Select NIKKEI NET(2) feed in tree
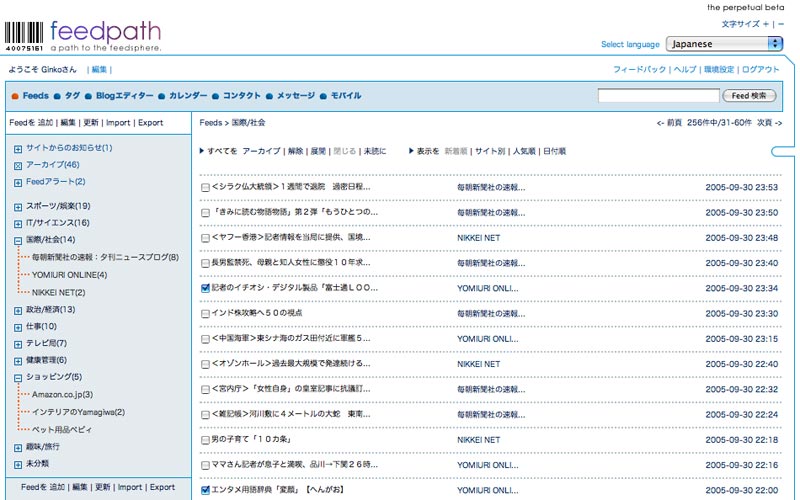The image size is (800, 500). coord(59,293)
